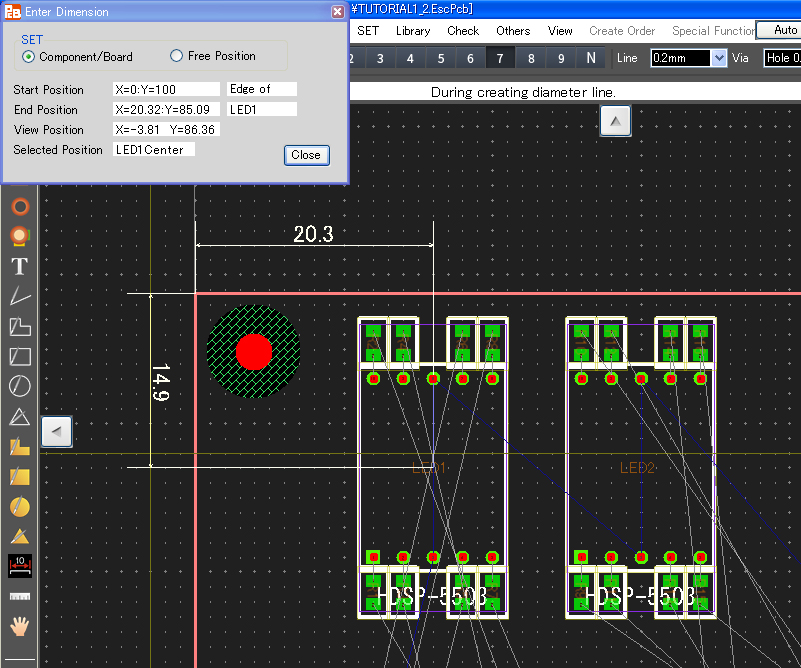Click the LED2 component label
Image resolution: width=801 pixels, height=668 pixels.
point(637,467)
